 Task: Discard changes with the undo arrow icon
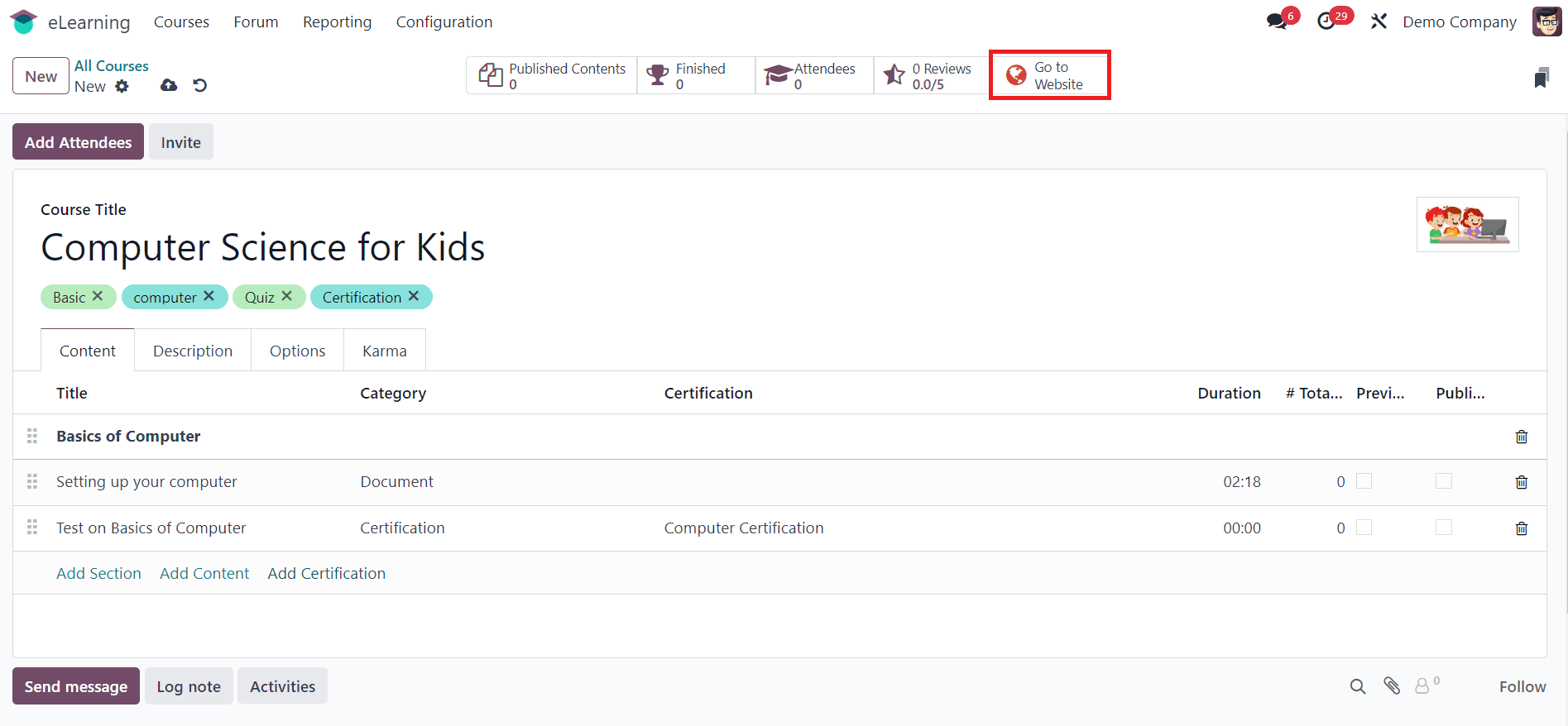(199, 85)
